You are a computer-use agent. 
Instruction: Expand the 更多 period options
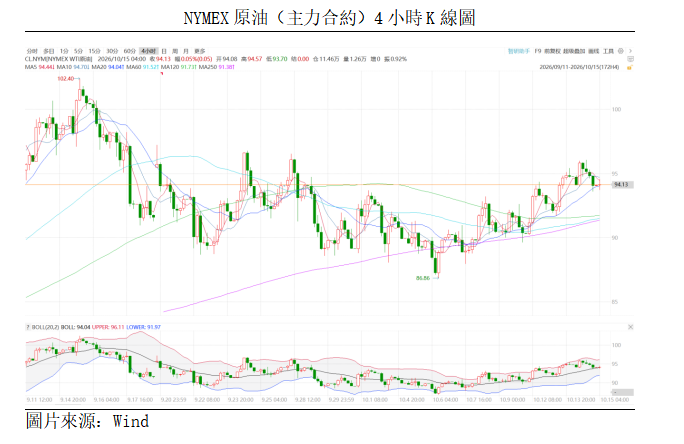(199, 51)
